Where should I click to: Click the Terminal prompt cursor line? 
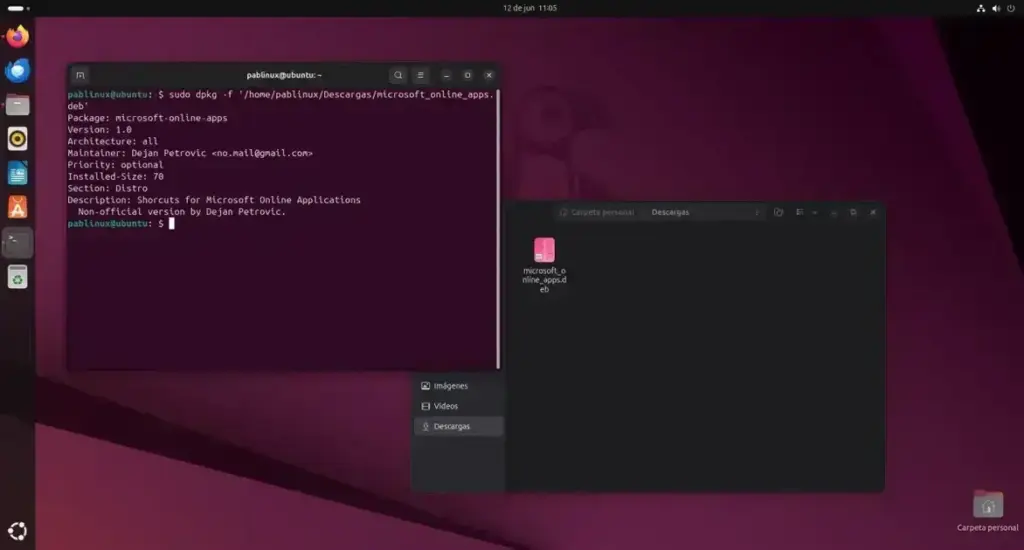(121, 223)
